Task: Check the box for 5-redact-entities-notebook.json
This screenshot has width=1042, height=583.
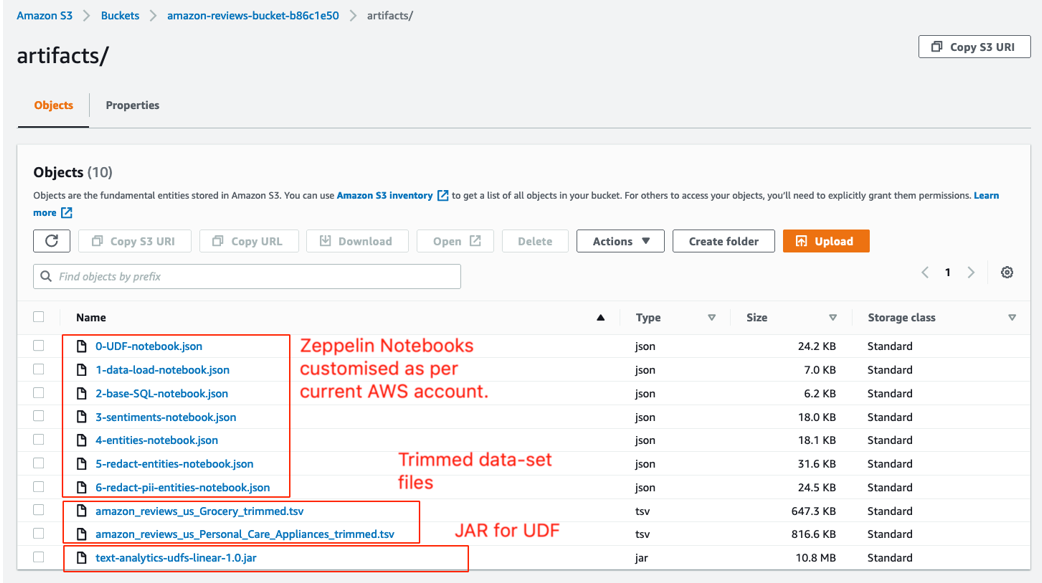Action: pos(39,463)
